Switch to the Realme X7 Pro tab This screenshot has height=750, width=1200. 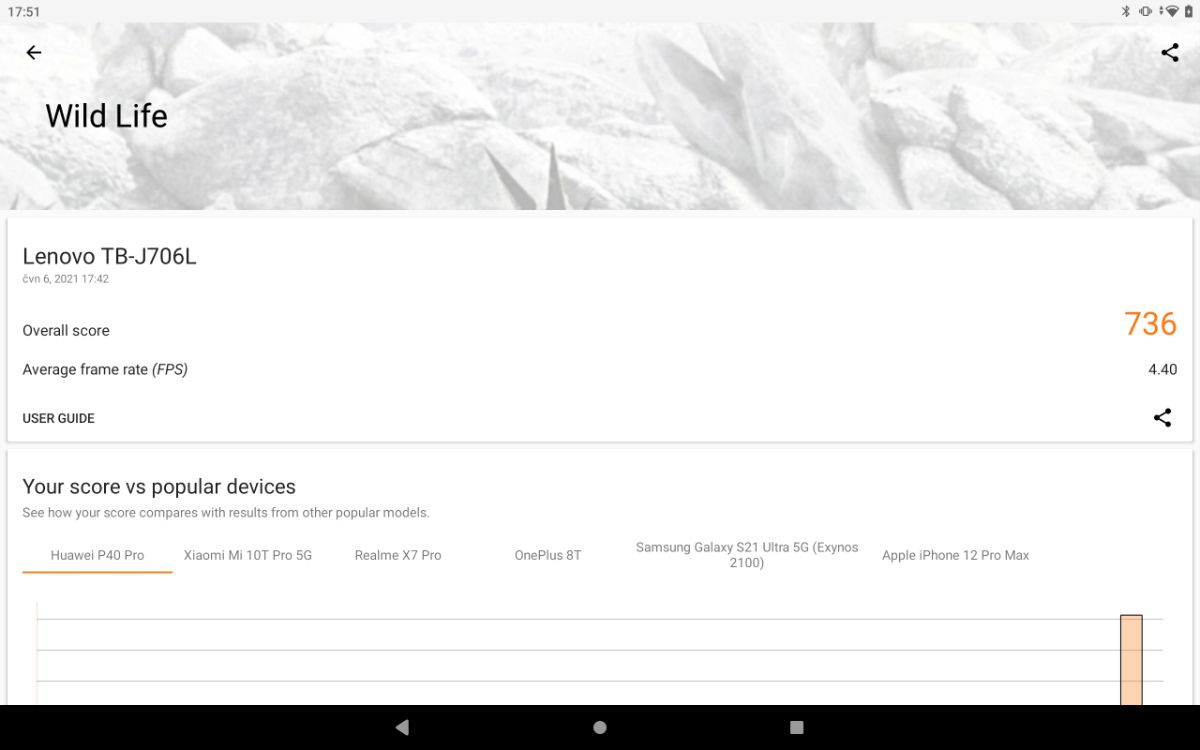[x=398, y=555]
